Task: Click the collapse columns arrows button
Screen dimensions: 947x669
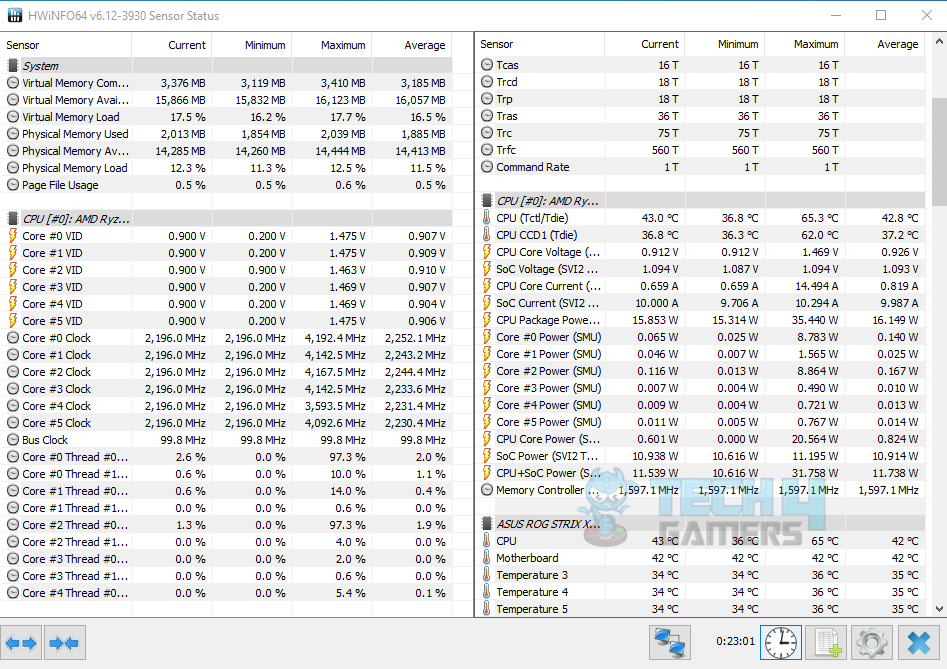Action: tap(65, 643)
